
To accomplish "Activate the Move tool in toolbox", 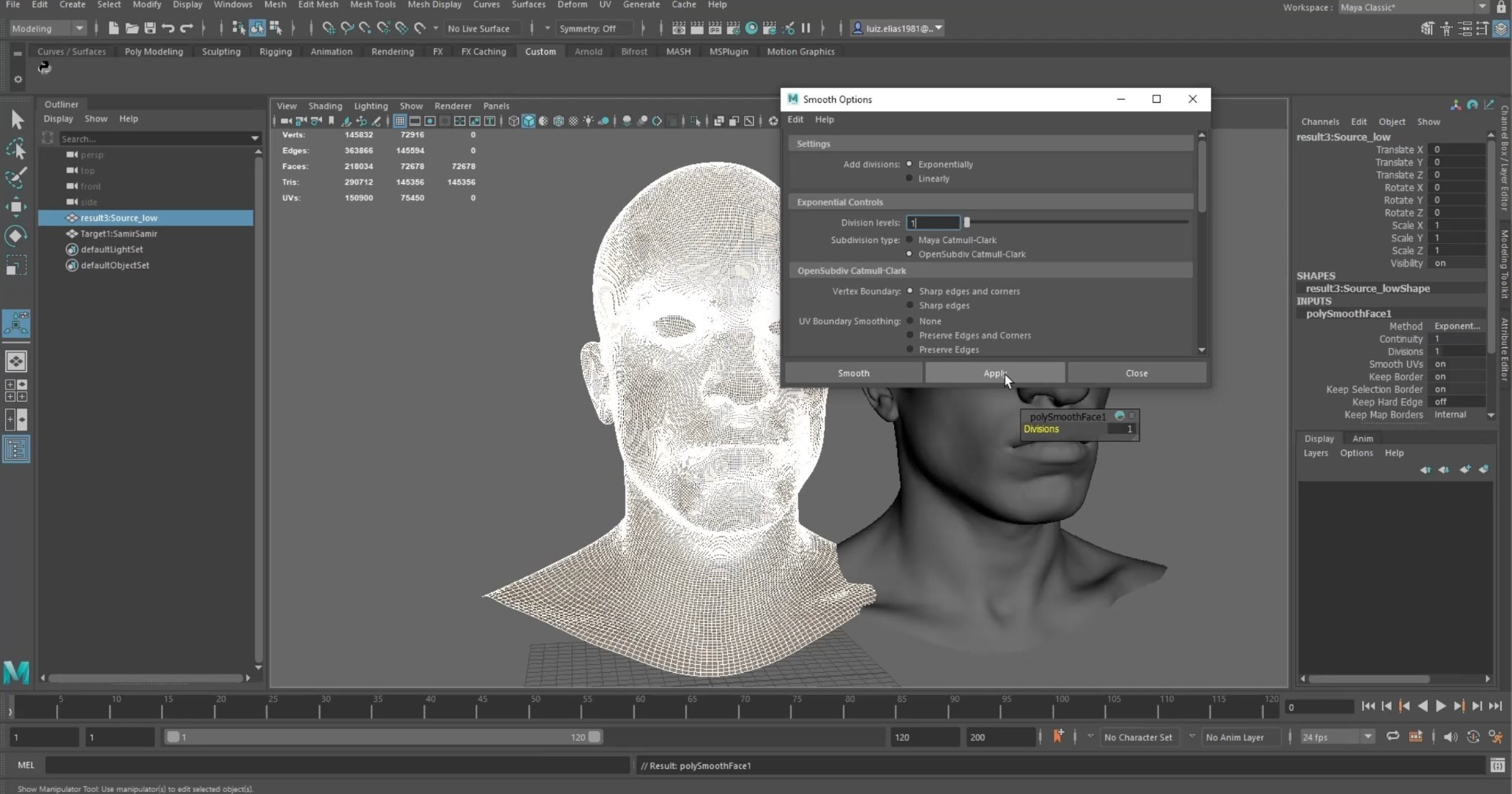I will [x=16, y=207].
